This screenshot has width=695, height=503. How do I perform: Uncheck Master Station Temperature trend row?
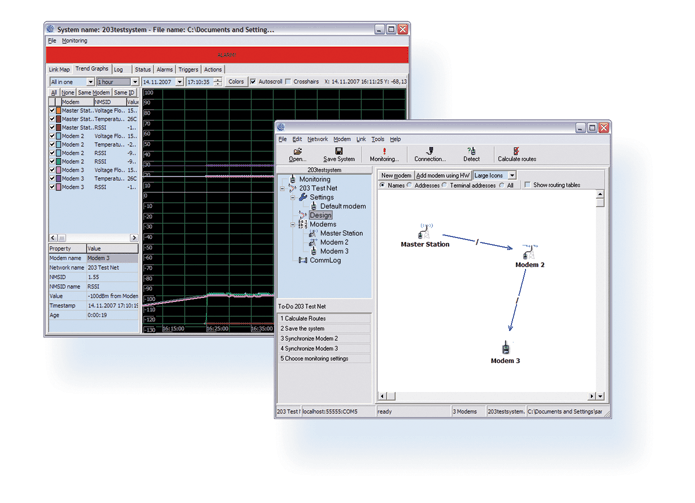click(52, 119)
